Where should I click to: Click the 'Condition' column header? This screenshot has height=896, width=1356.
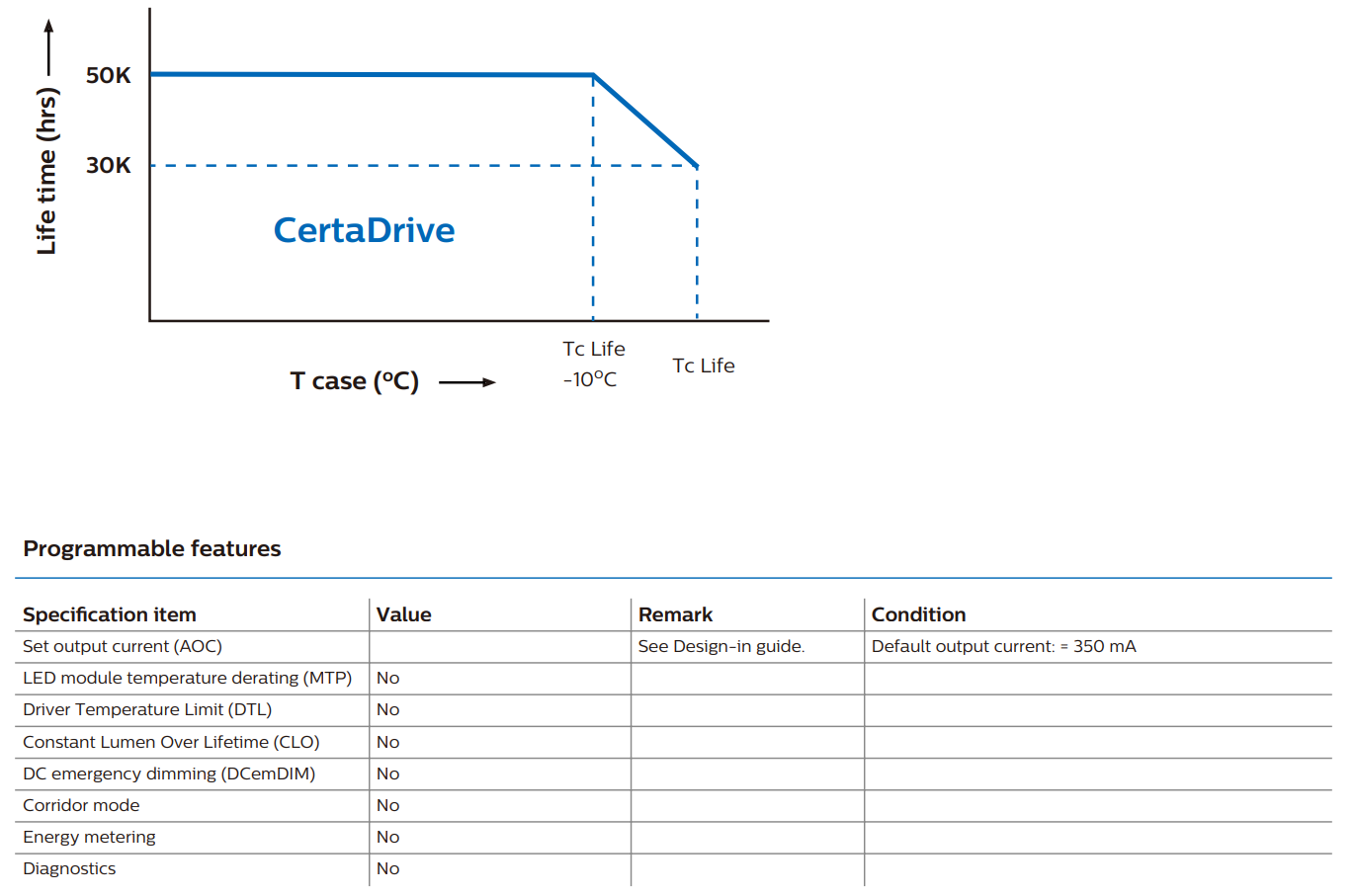919,614
